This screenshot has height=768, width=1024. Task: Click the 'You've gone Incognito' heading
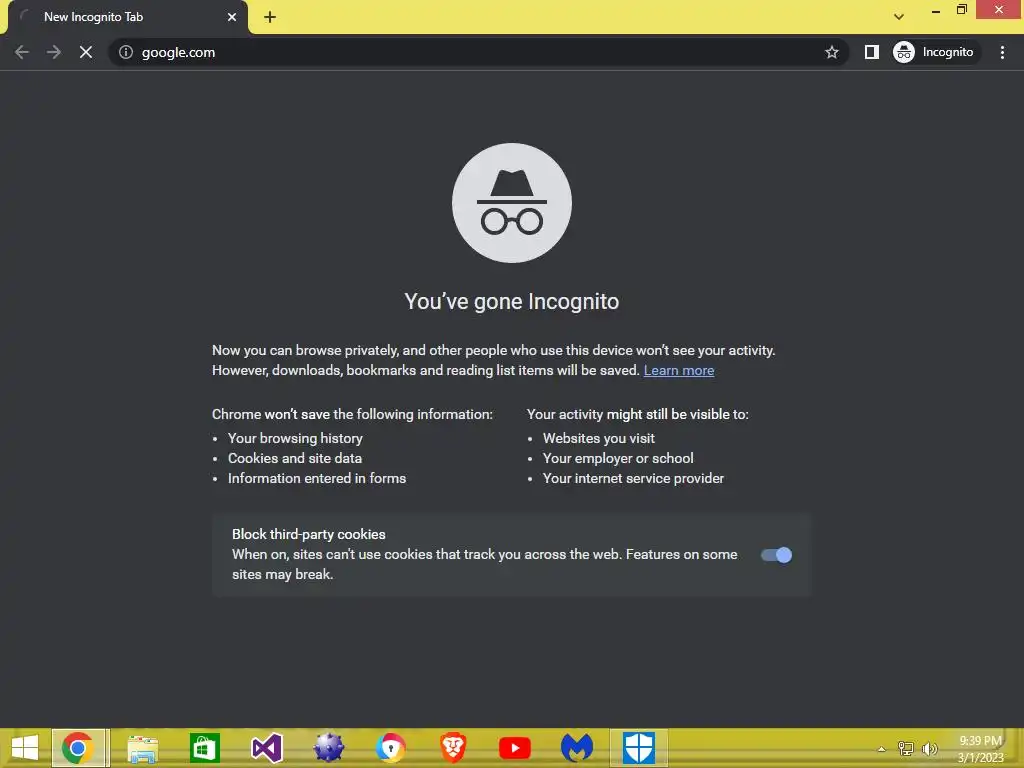coord(512,302)
